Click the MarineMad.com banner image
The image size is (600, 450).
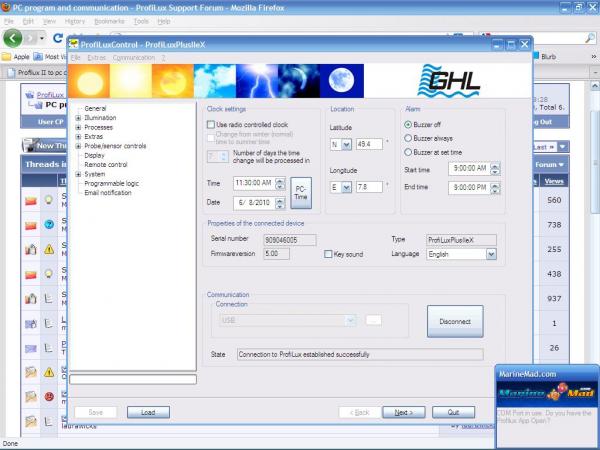pyautogui.click(x=547, y=394)
